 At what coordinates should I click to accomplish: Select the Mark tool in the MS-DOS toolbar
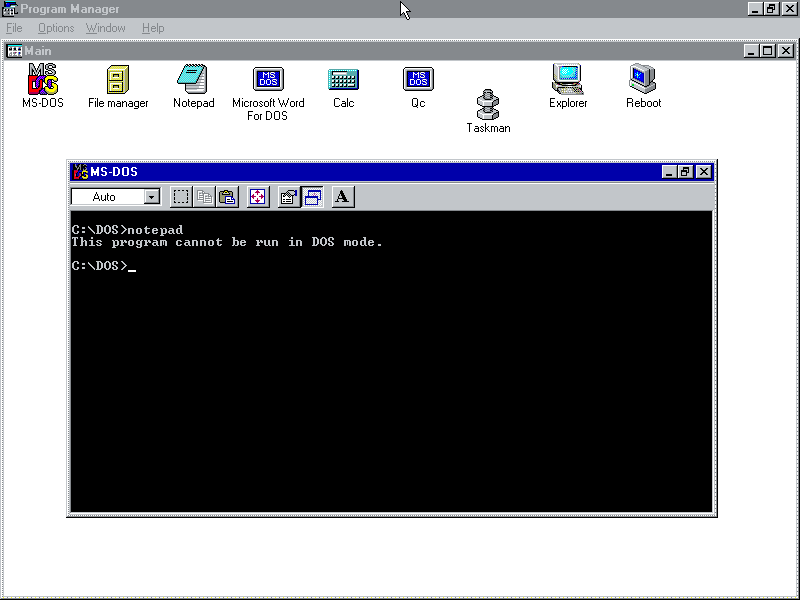(x=181, y=196)
